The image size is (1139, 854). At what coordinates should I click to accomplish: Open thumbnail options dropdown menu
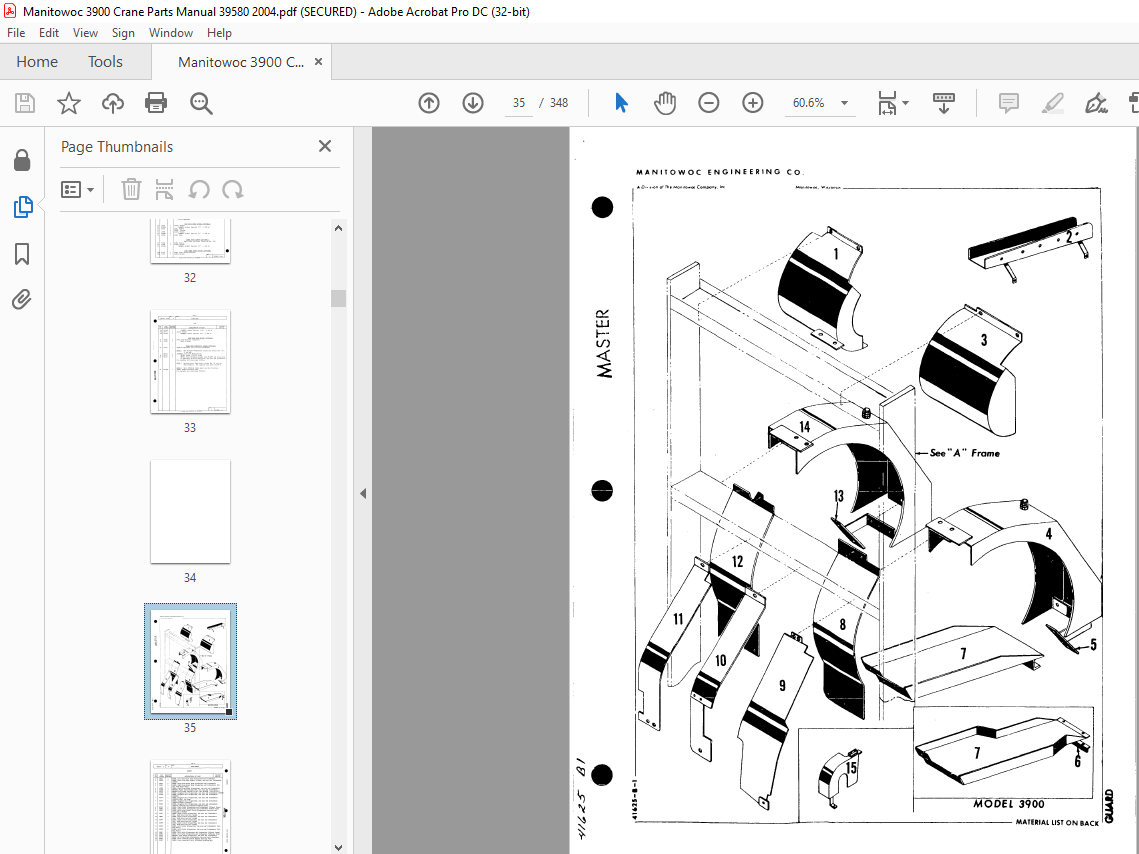pos(78,190)
